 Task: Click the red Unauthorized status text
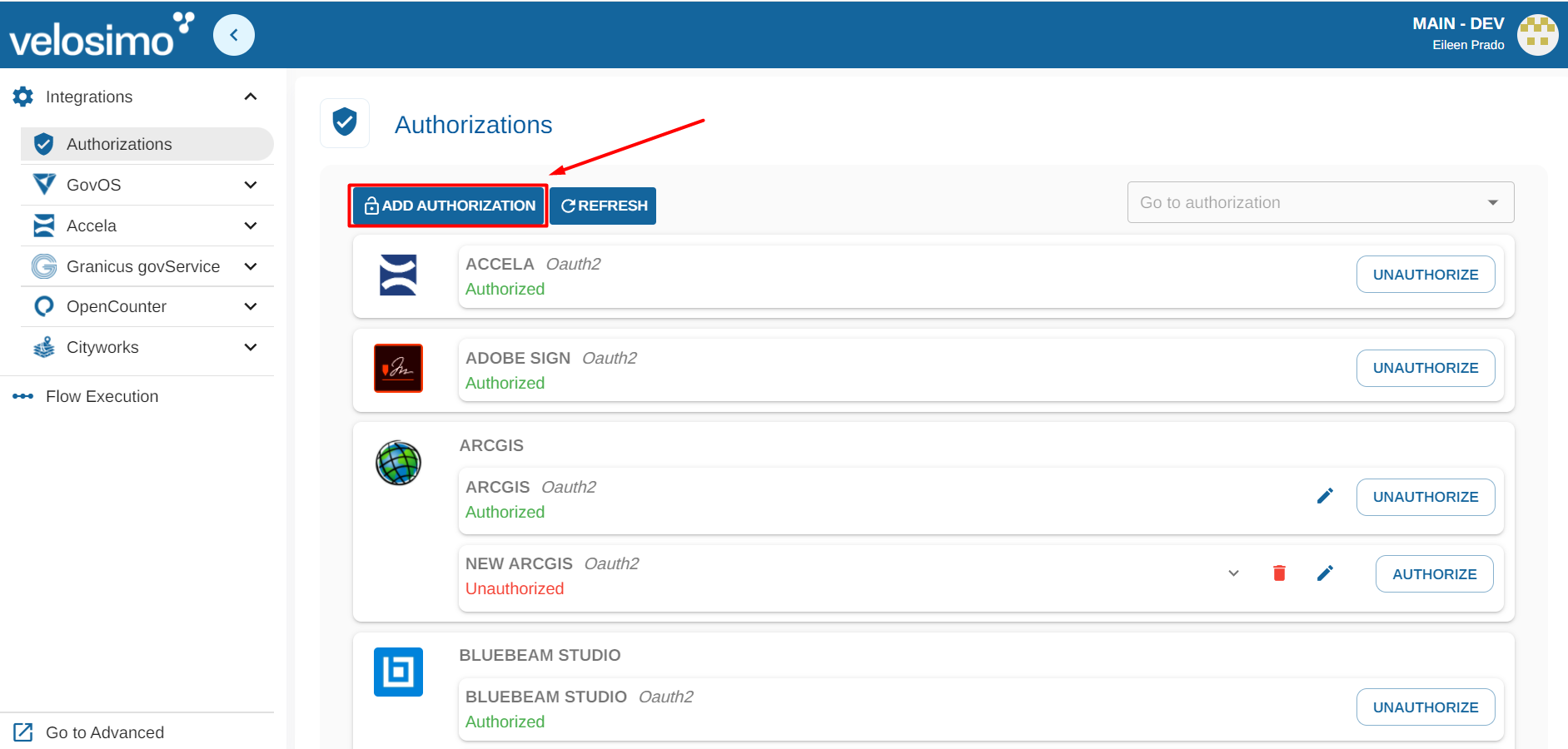point(515,588)
